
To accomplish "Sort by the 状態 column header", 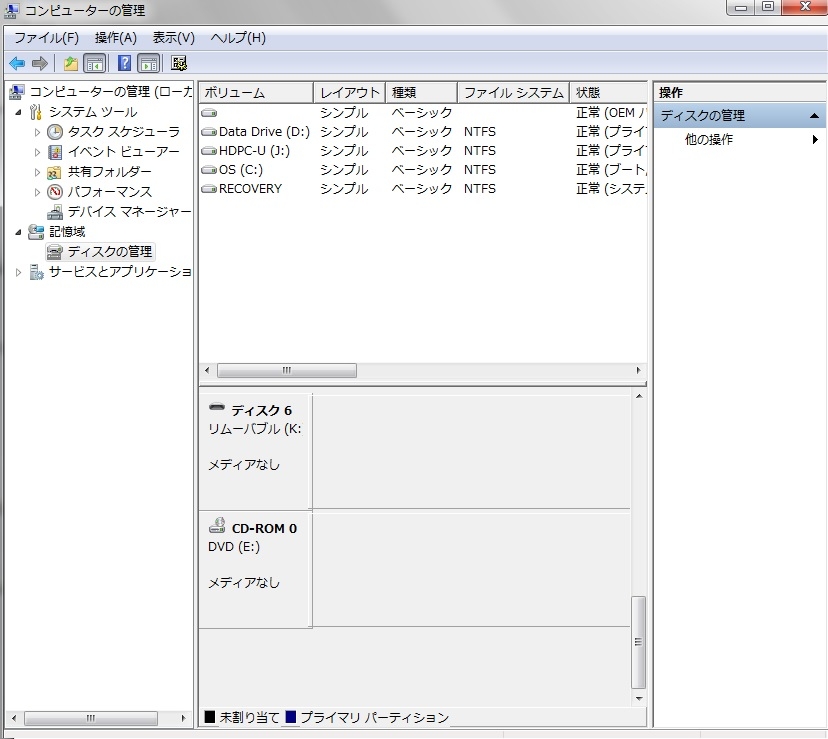I will (608, 93).
